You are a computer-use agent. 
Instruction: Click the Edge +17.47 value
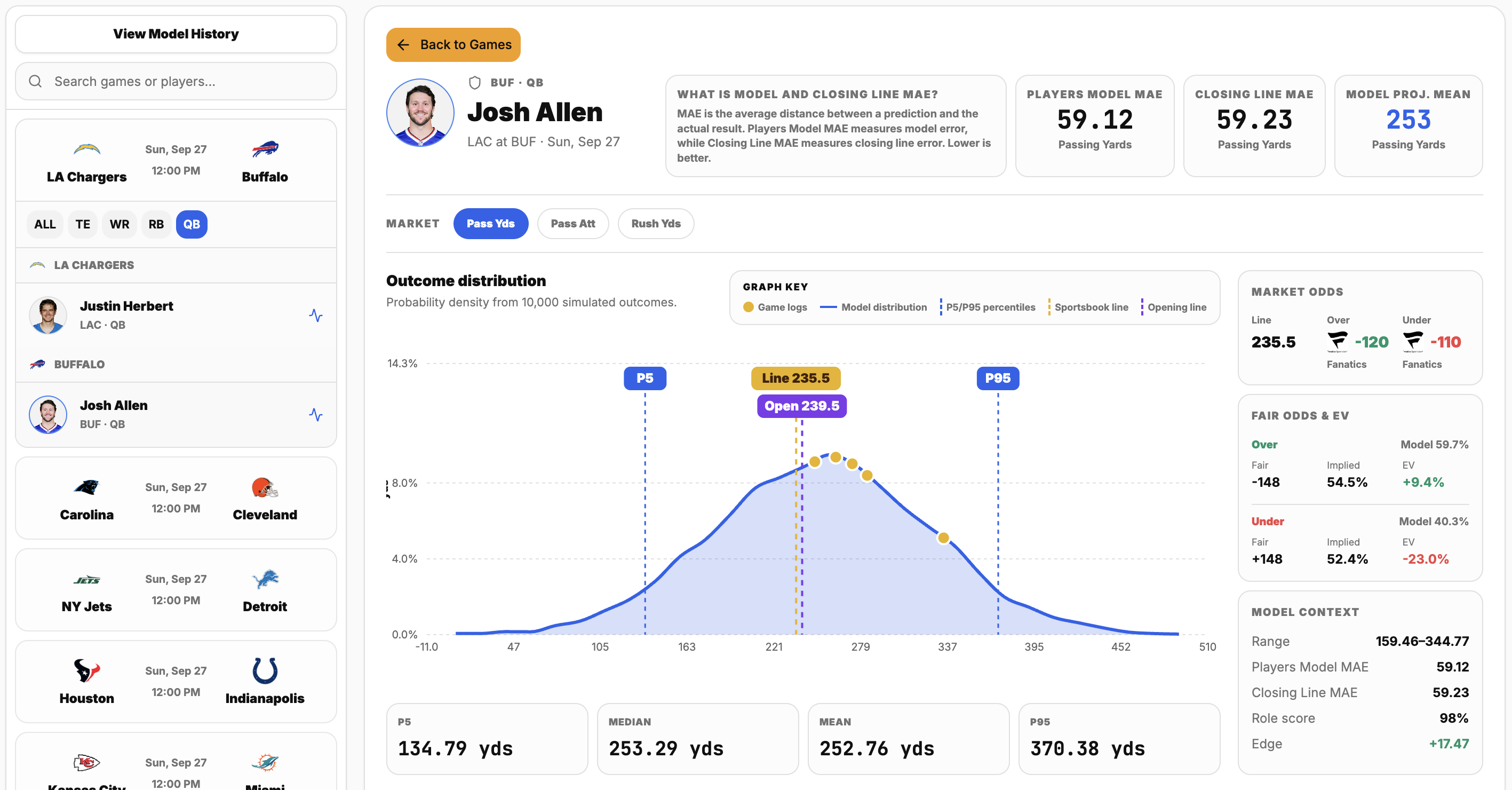tap(1449, 744)
